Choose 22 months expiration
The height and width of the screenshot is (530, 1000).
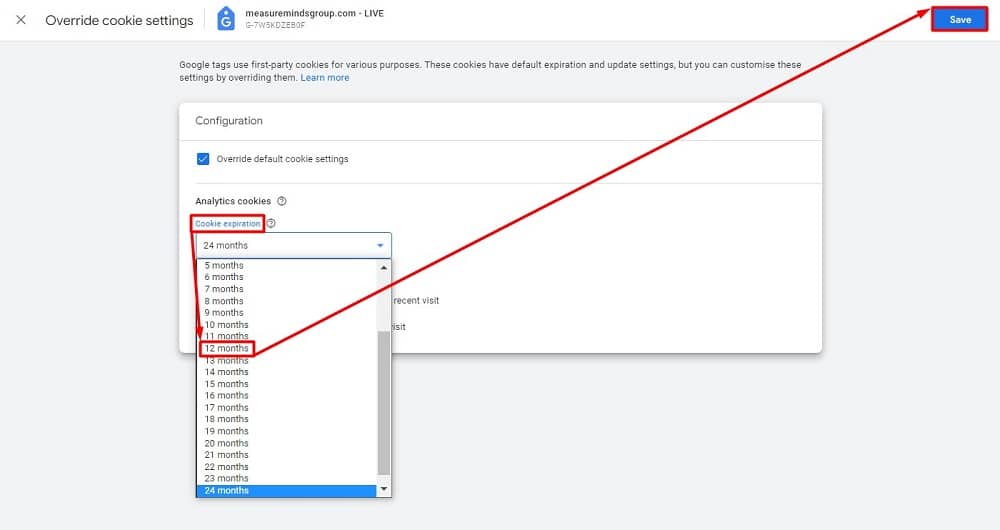pos(286,467)
